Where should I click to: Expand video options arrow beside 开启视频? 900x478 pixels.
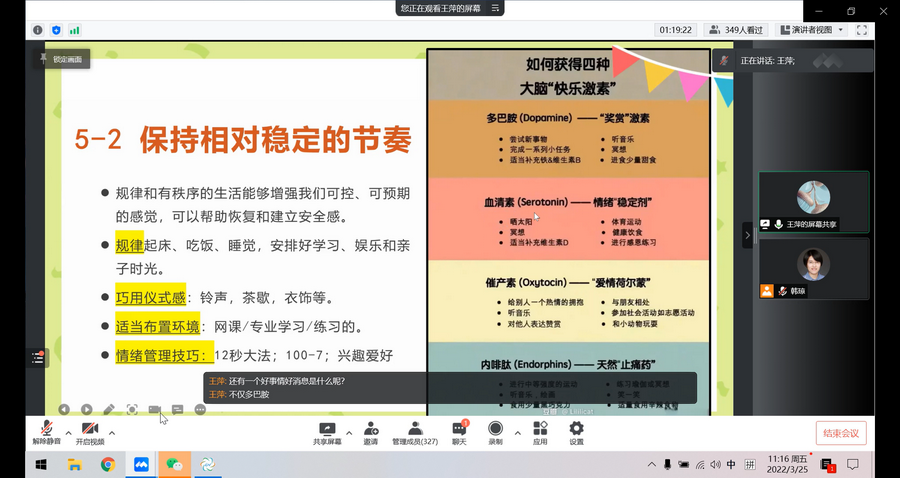[x=112, y=433]
